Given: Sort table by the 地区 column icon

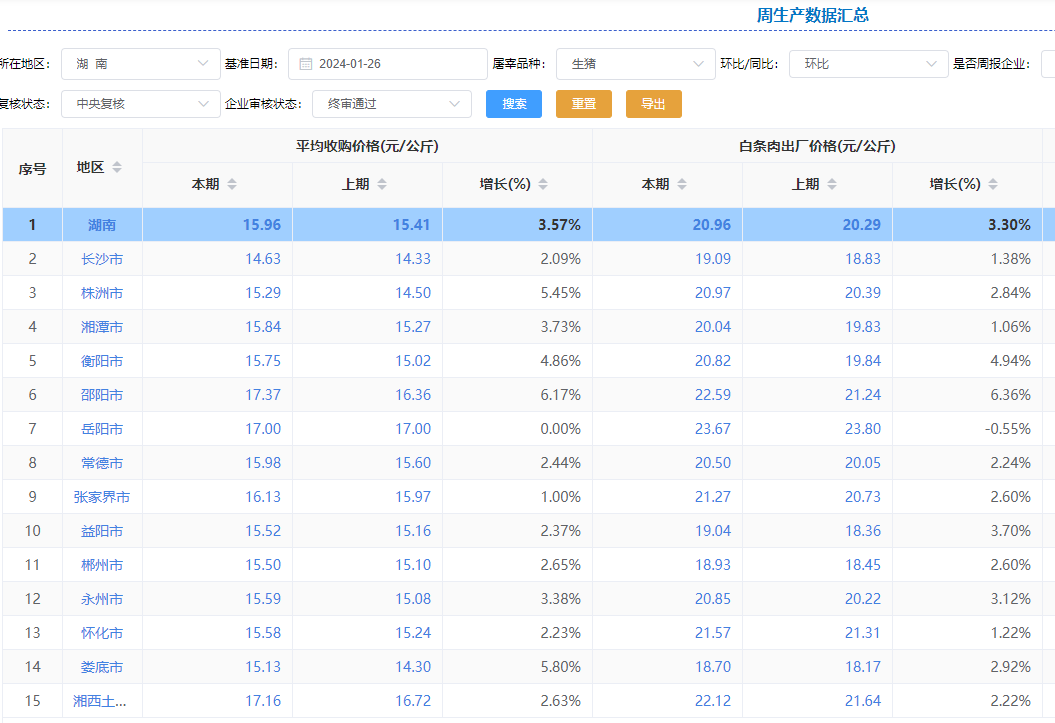Looking at the screenshot, I should pos(117,167).
